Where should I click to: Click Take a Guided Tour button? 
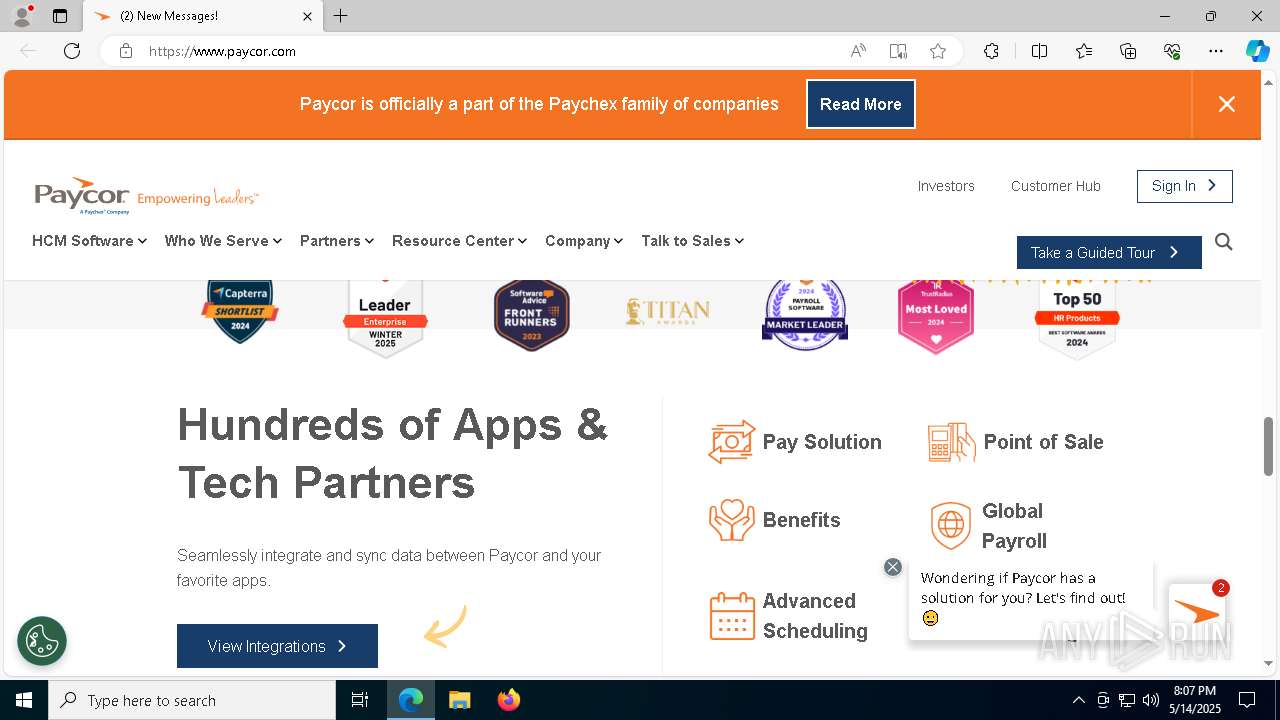1109,253
